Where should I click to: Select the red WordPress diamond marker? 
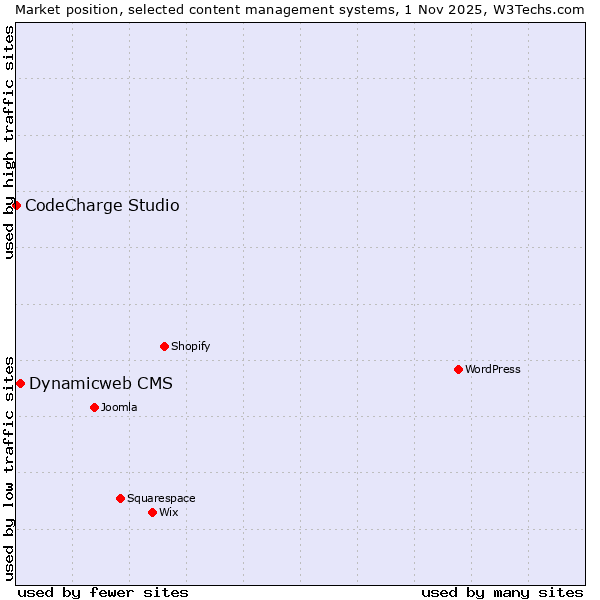(x=459, y=369)
